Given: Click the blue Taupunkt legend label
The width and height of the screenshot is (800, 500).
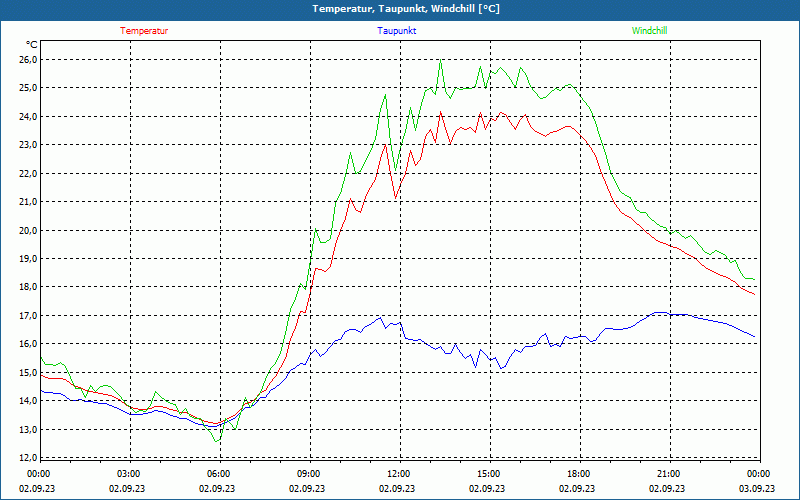Looking at the screenshot, I should [396, 31].
